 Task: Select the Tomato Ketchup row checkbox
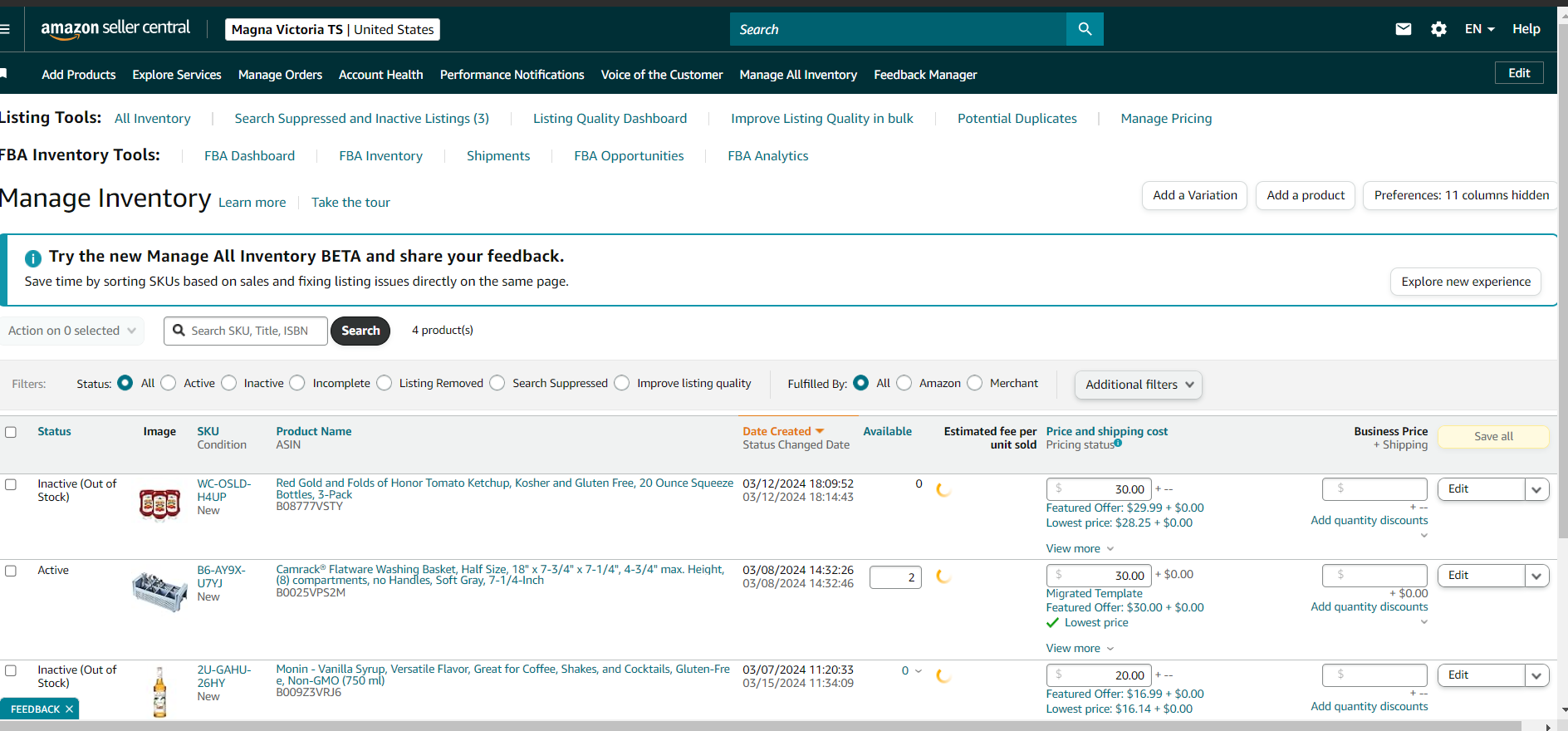coord(11,484)
